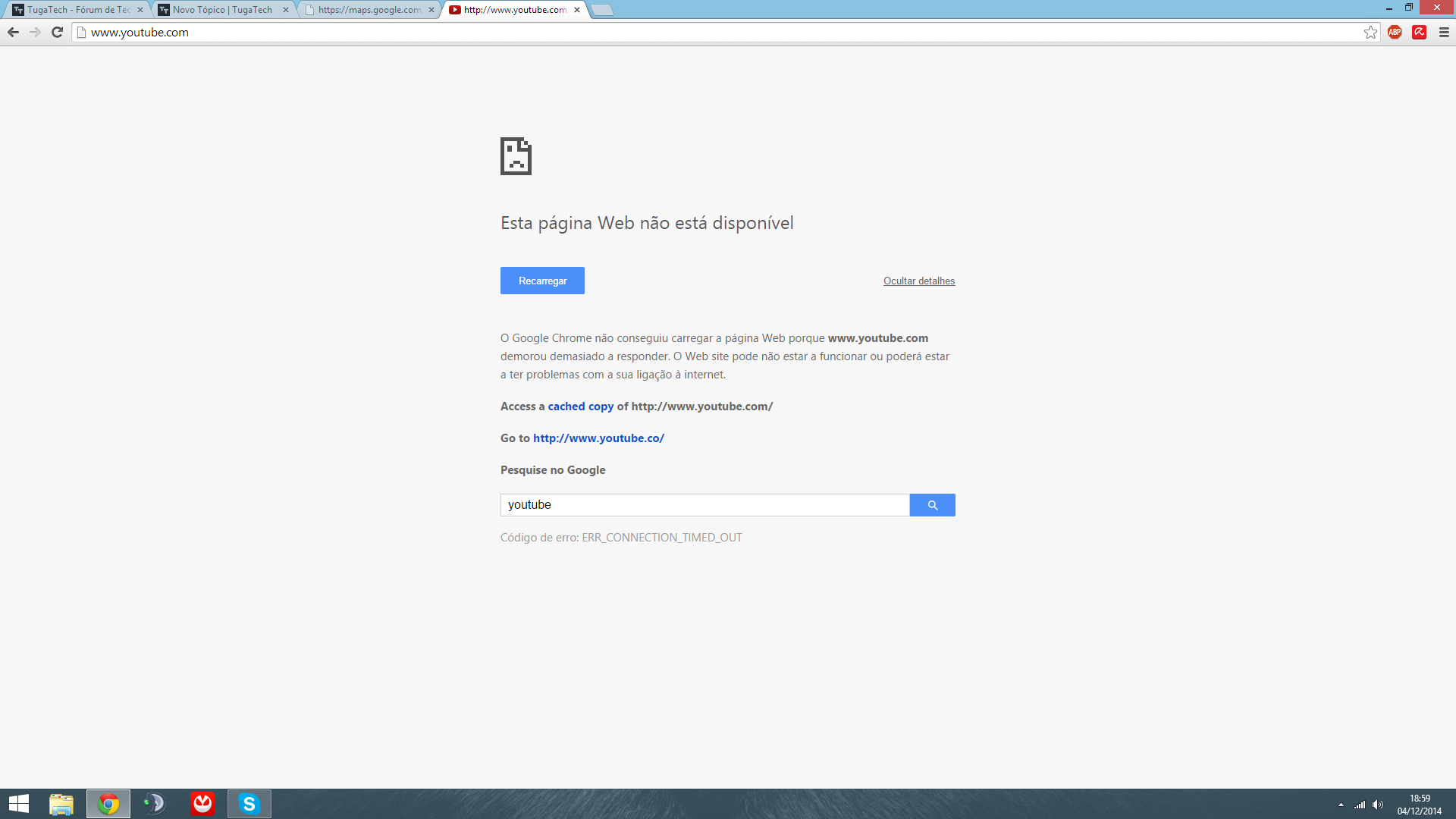Bookmark page with the star icon
This screenshot has width=1456, height=819.
tap(1370, 32)
